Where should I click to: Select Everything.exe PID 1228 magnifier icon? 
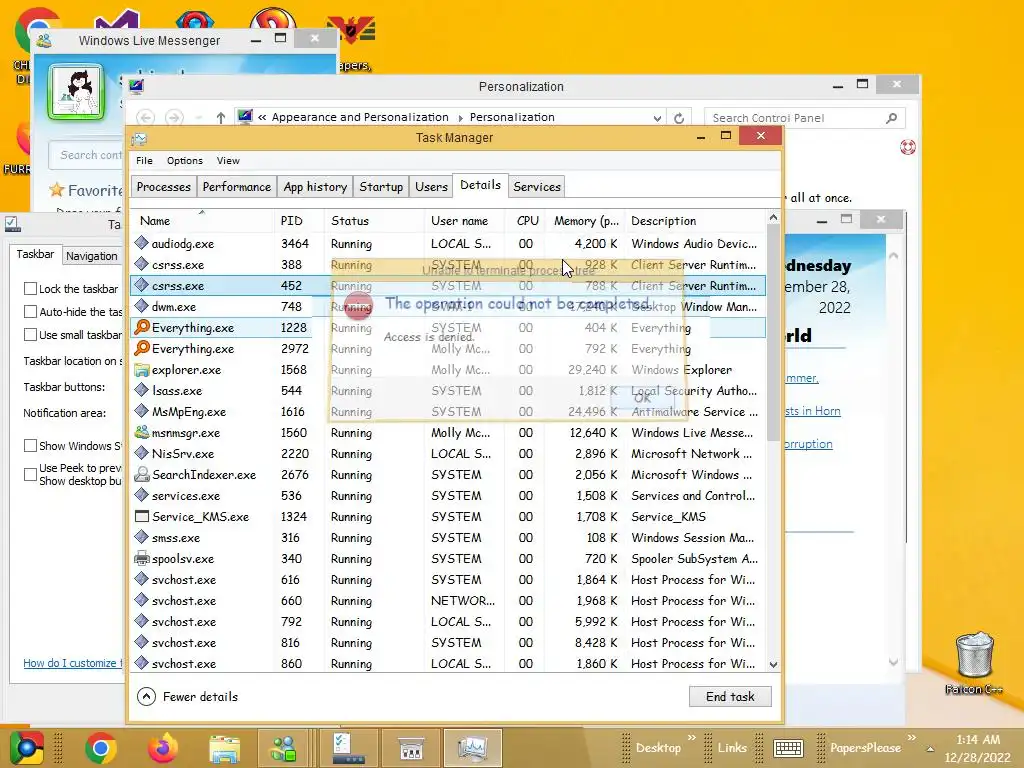click(x=141, y=327)
